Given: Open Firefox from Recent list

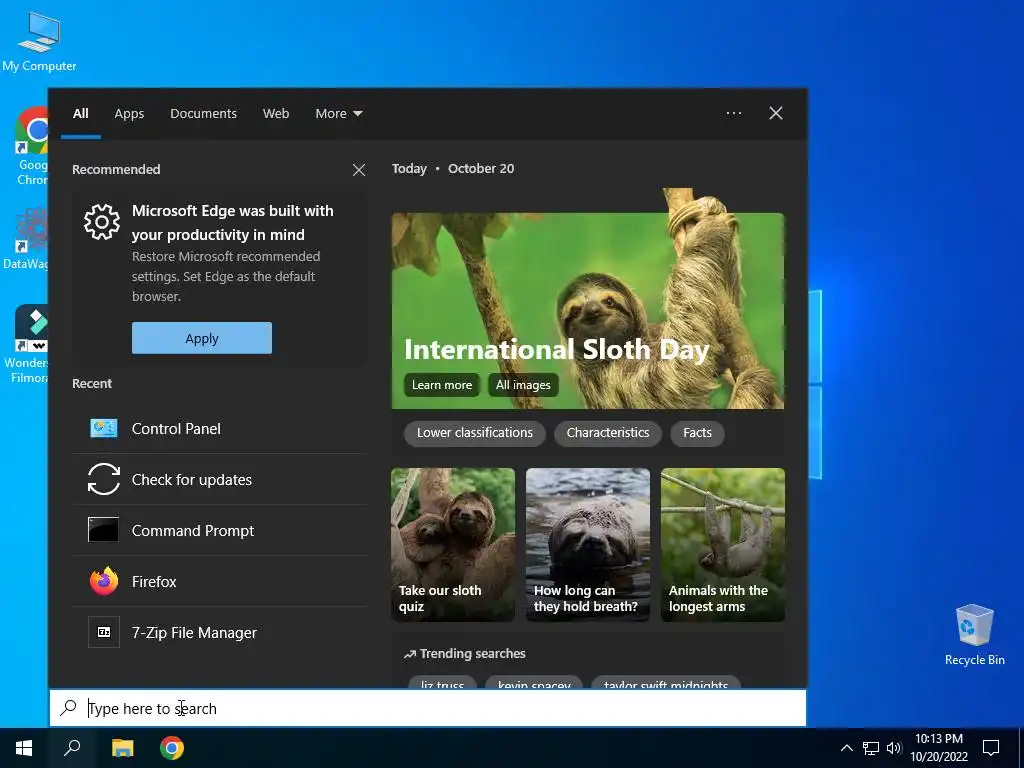Looking at the screenshot, I should [x=220, y=581].
